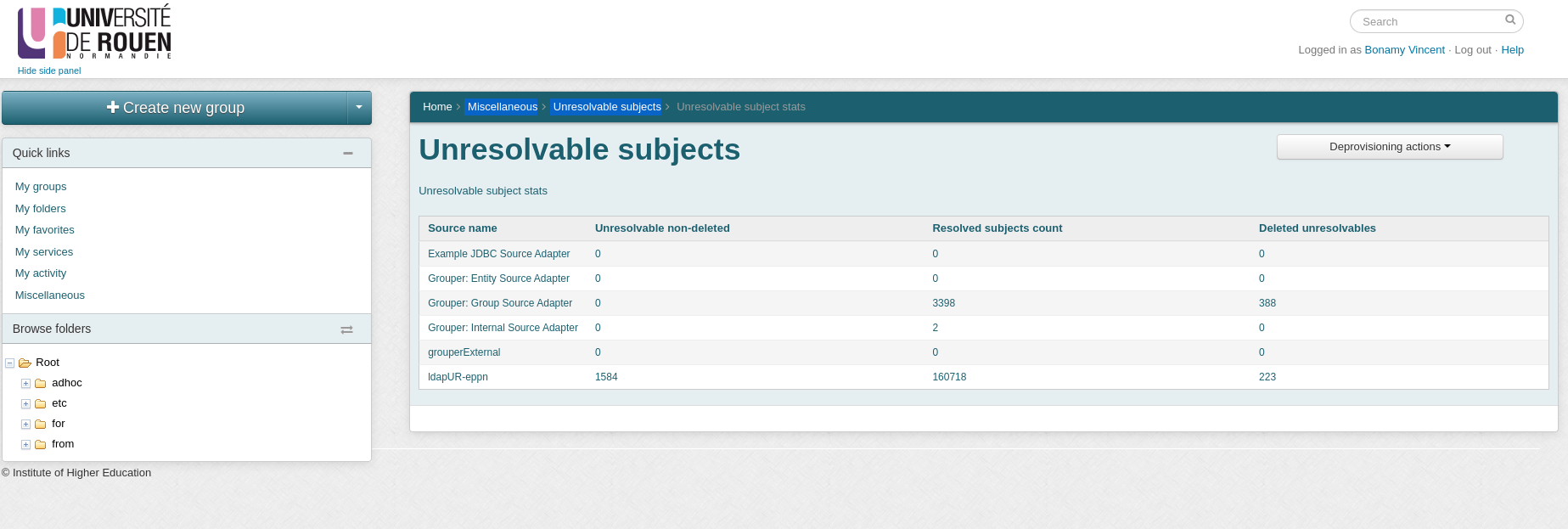Go to Home in the breadcrumb

pos(437,107)
